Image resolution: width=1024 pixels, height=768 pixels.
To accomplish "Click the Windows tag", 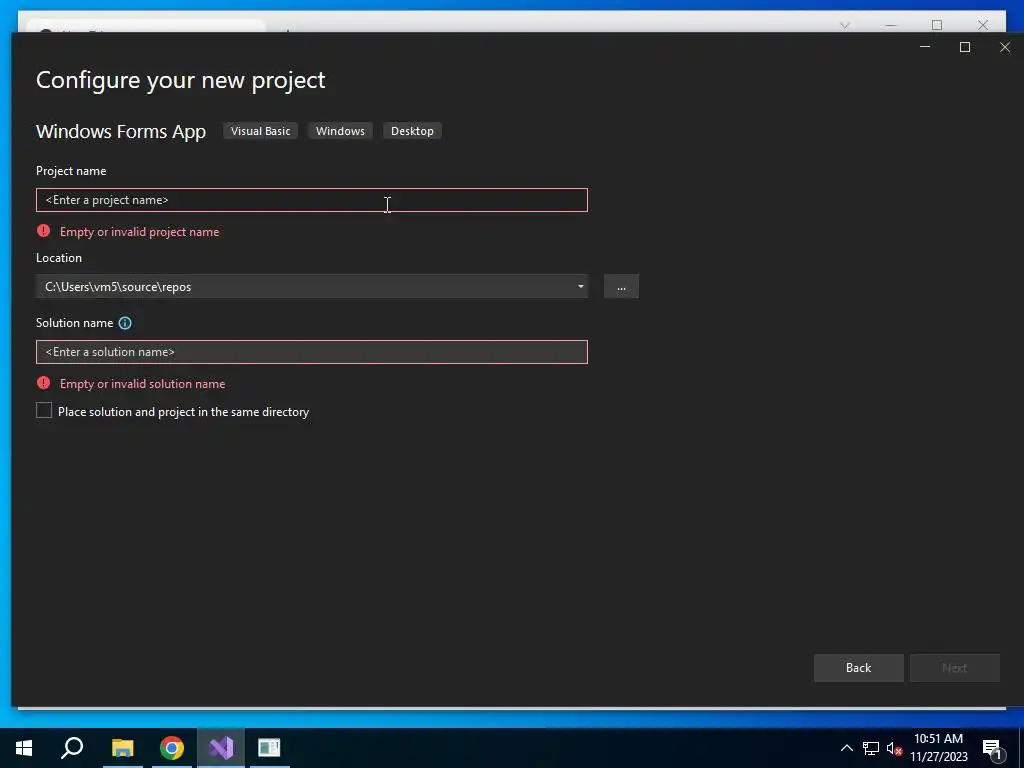I will click(340, 131).
